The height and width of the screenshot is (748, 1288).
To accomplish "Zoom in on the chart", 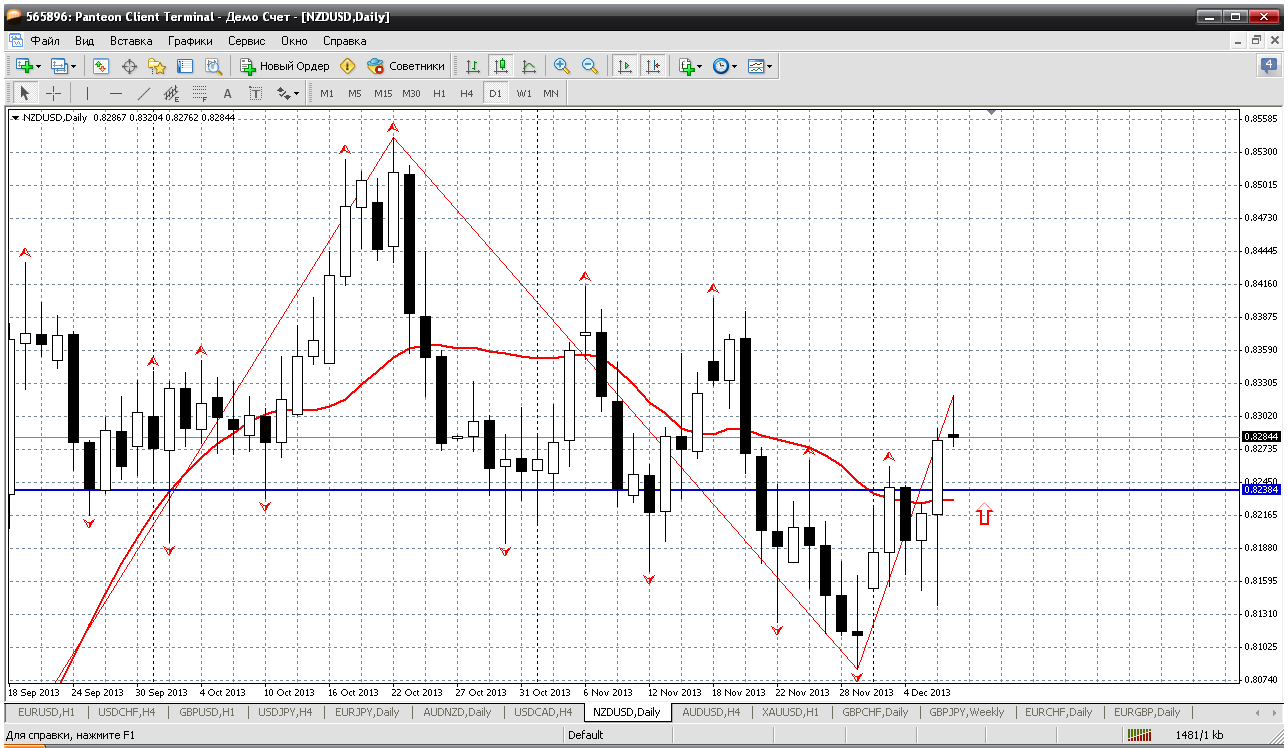I will pyautogui.click(x=562, y=66).
